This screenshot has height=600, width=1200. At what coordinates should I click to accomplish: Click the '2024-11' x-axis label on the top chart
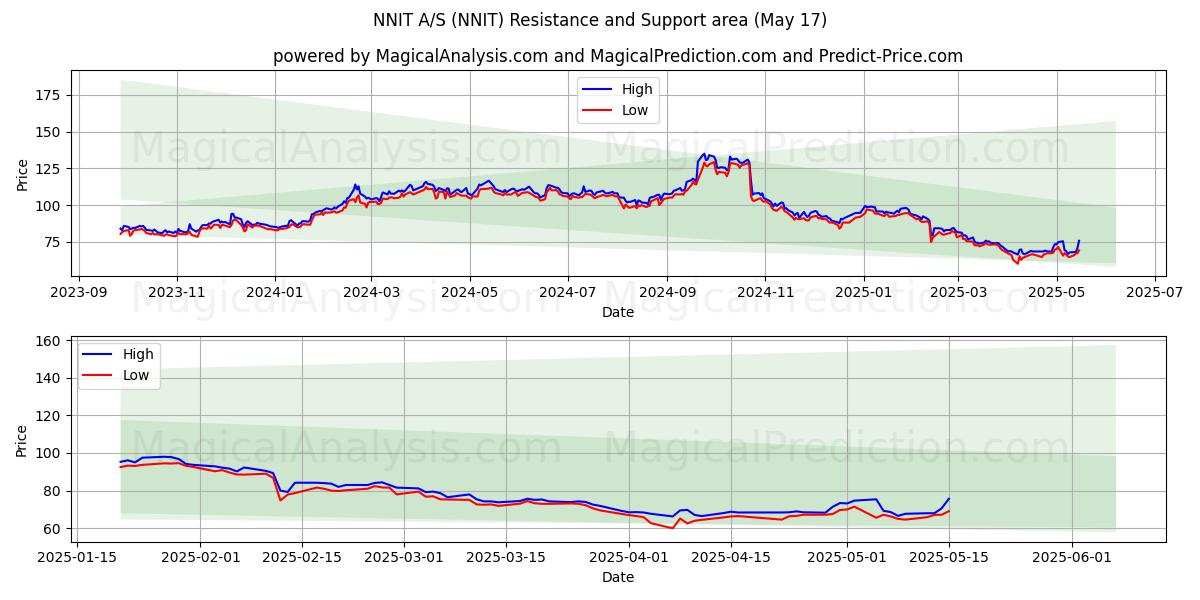(x=765, y=293)
